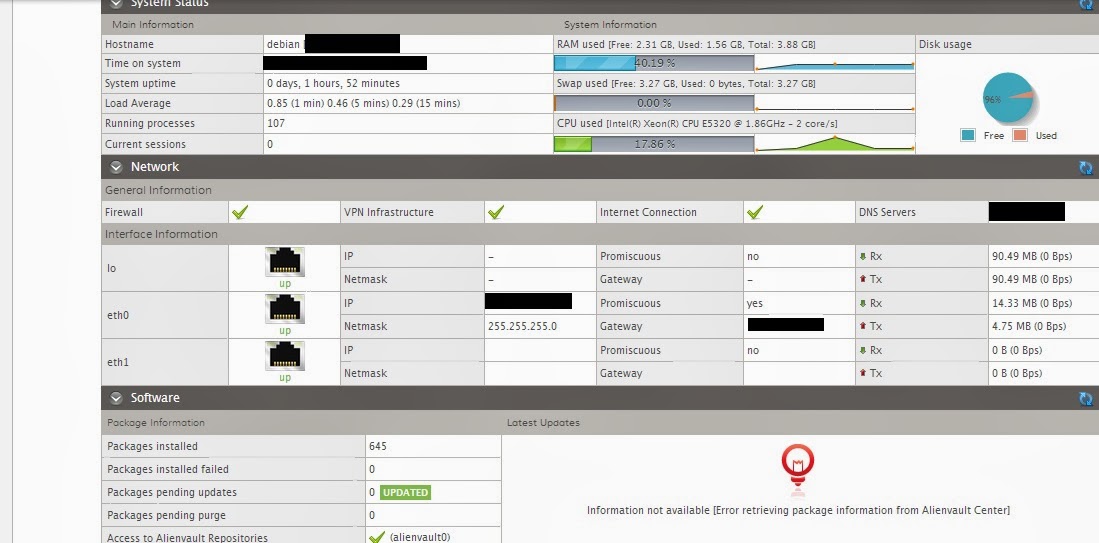Image resolution: width=1099 pixels, height=543 pixels.
Task: Click the CPU usage history graph
Action: pyautogui.click(x=835, y=144)
